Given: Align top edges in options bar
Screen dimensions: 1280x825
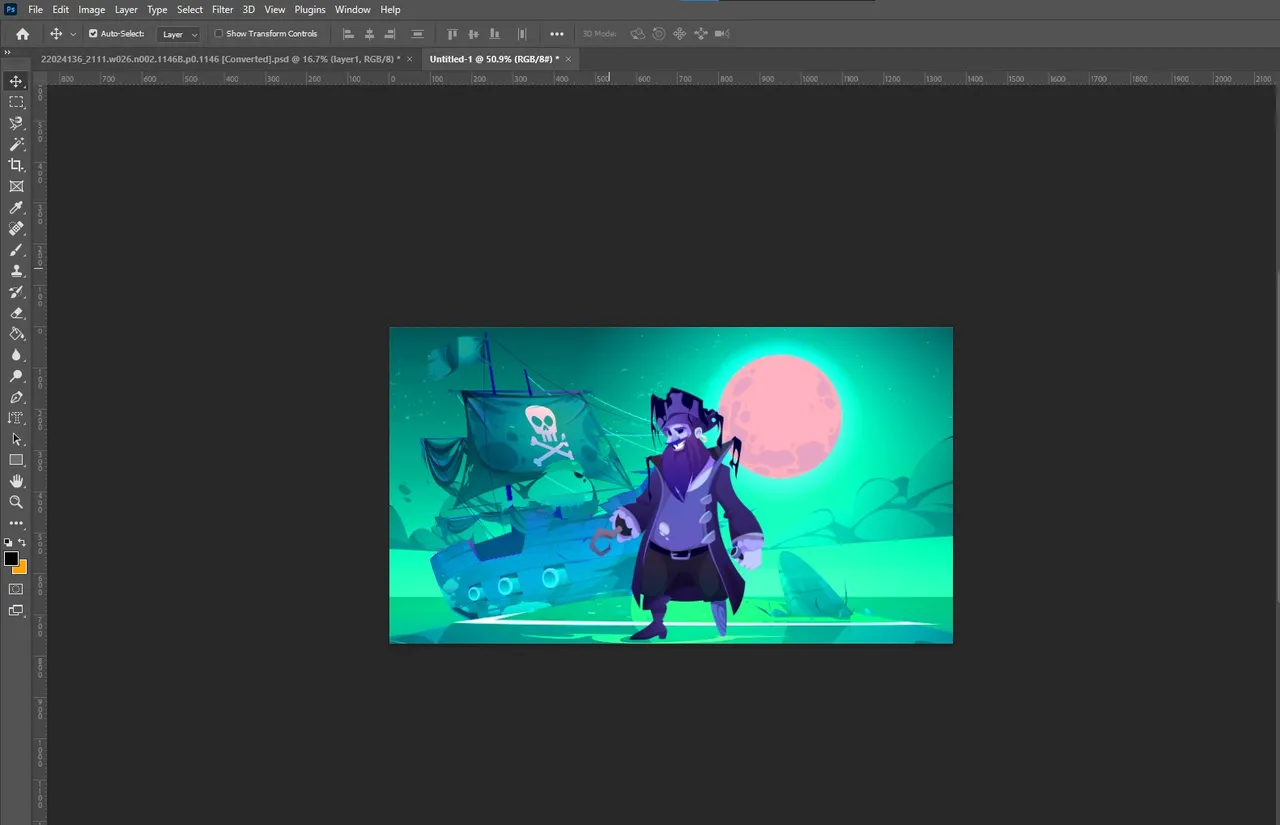Looking at the screenshot, I should (452, 34).
